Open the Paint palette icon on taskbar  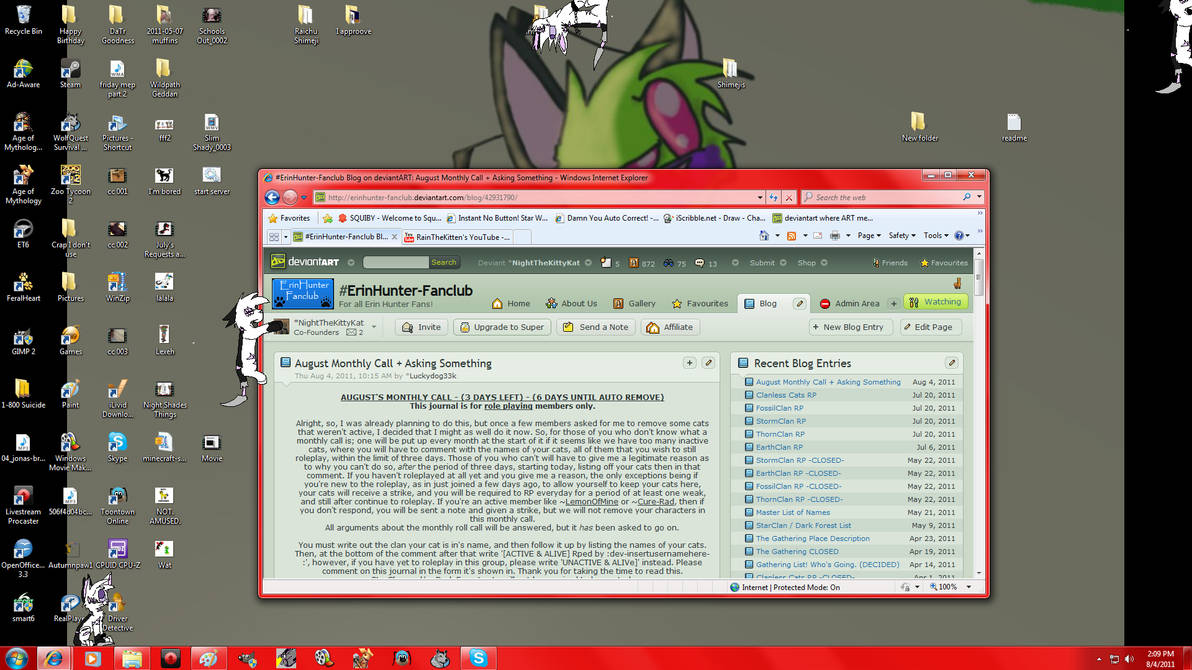tap(208, 658)
